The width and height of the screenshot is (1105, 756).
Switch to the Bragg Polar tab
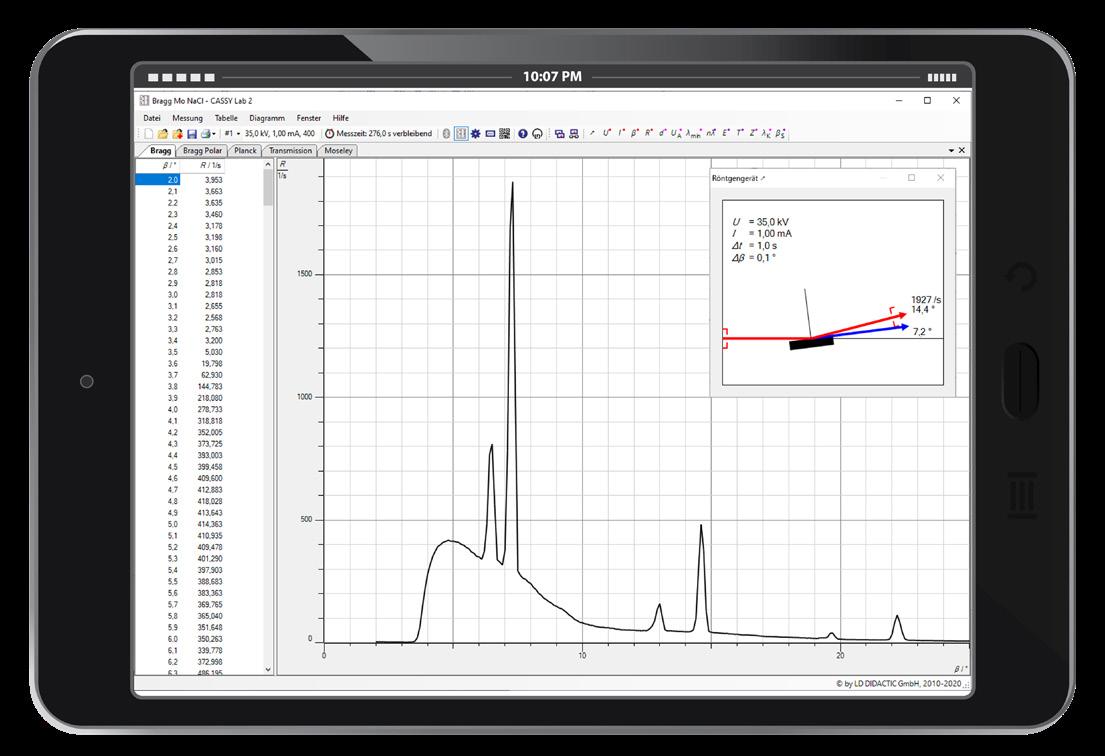(x=202, y=150)
